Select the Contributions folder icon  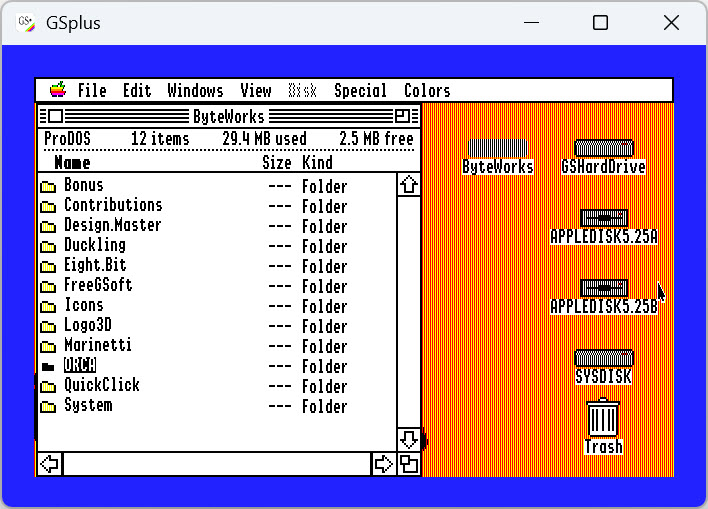coord(48,206)
